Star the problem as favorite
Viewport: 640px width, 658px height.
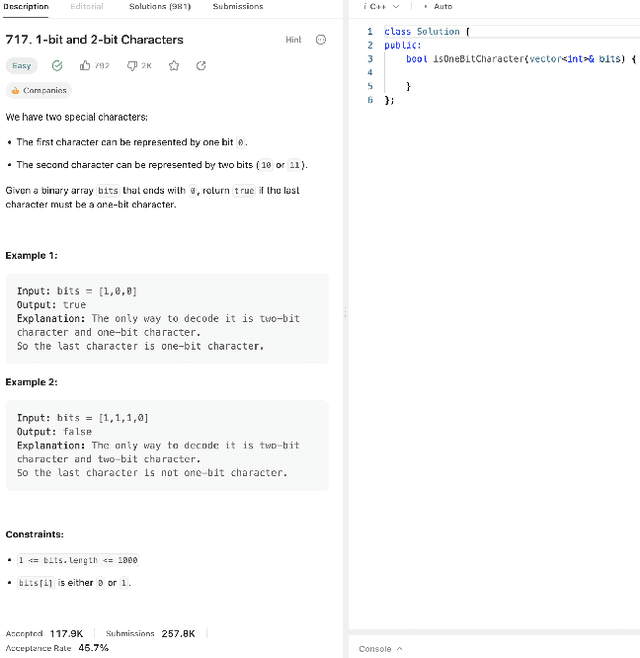(174, 66)
